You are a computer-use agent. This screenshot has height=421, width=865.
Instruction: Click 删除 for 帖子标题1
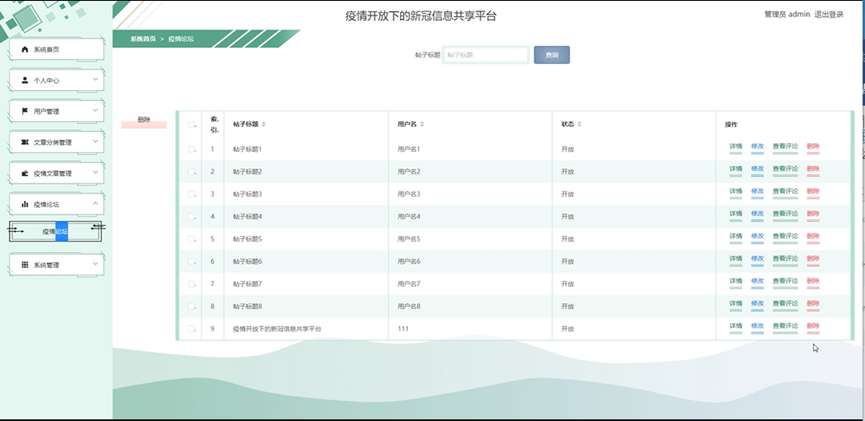pos(813,147)
